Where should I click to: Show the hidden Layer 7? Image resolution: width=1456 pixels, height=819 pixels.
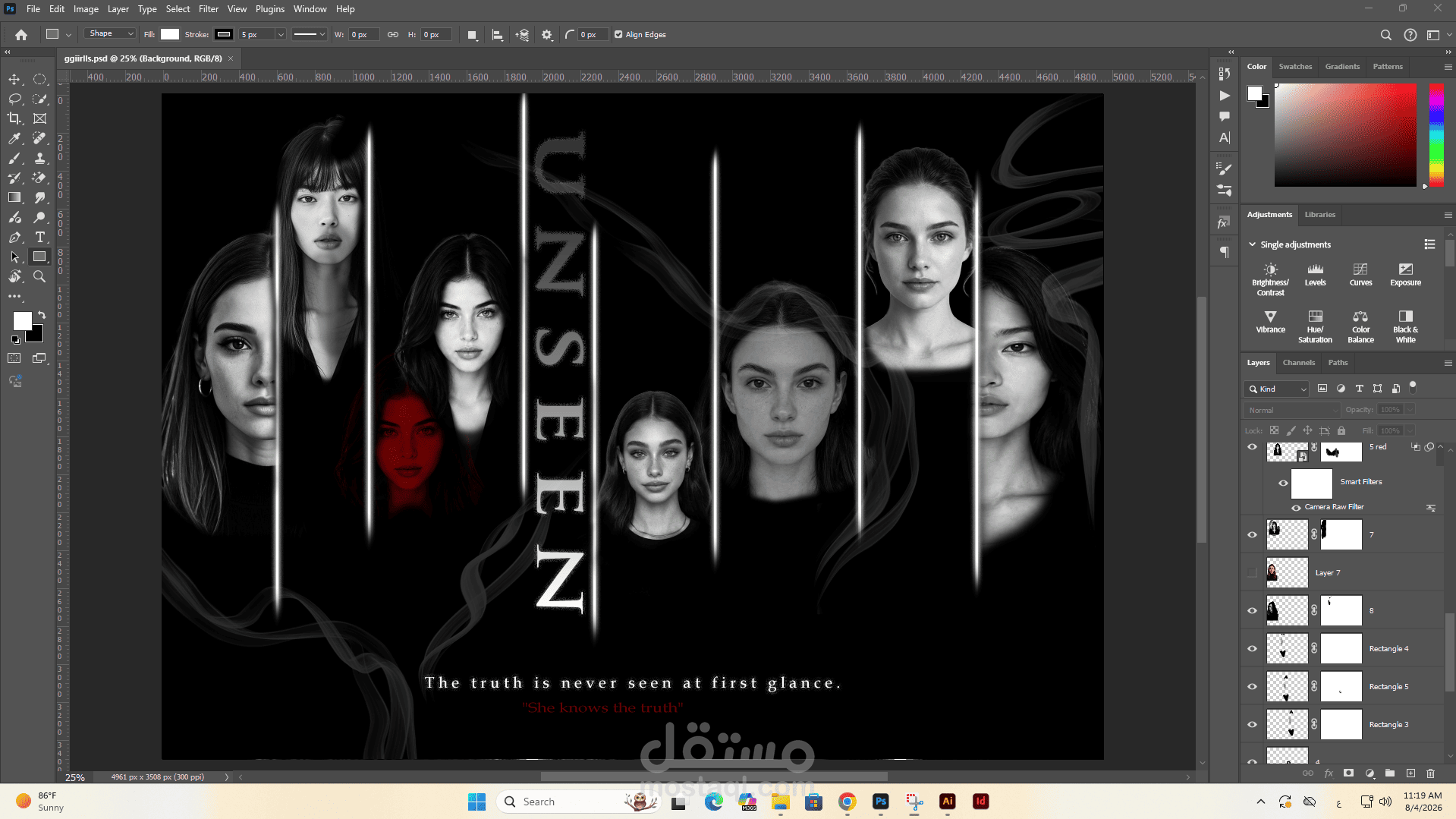tap(1252, 572)
